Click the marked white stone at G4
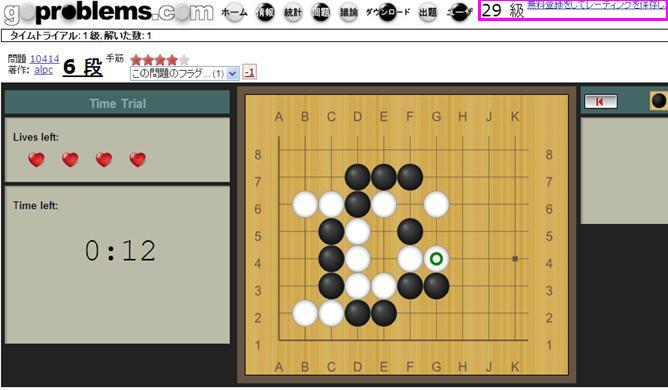 point(436,259)
